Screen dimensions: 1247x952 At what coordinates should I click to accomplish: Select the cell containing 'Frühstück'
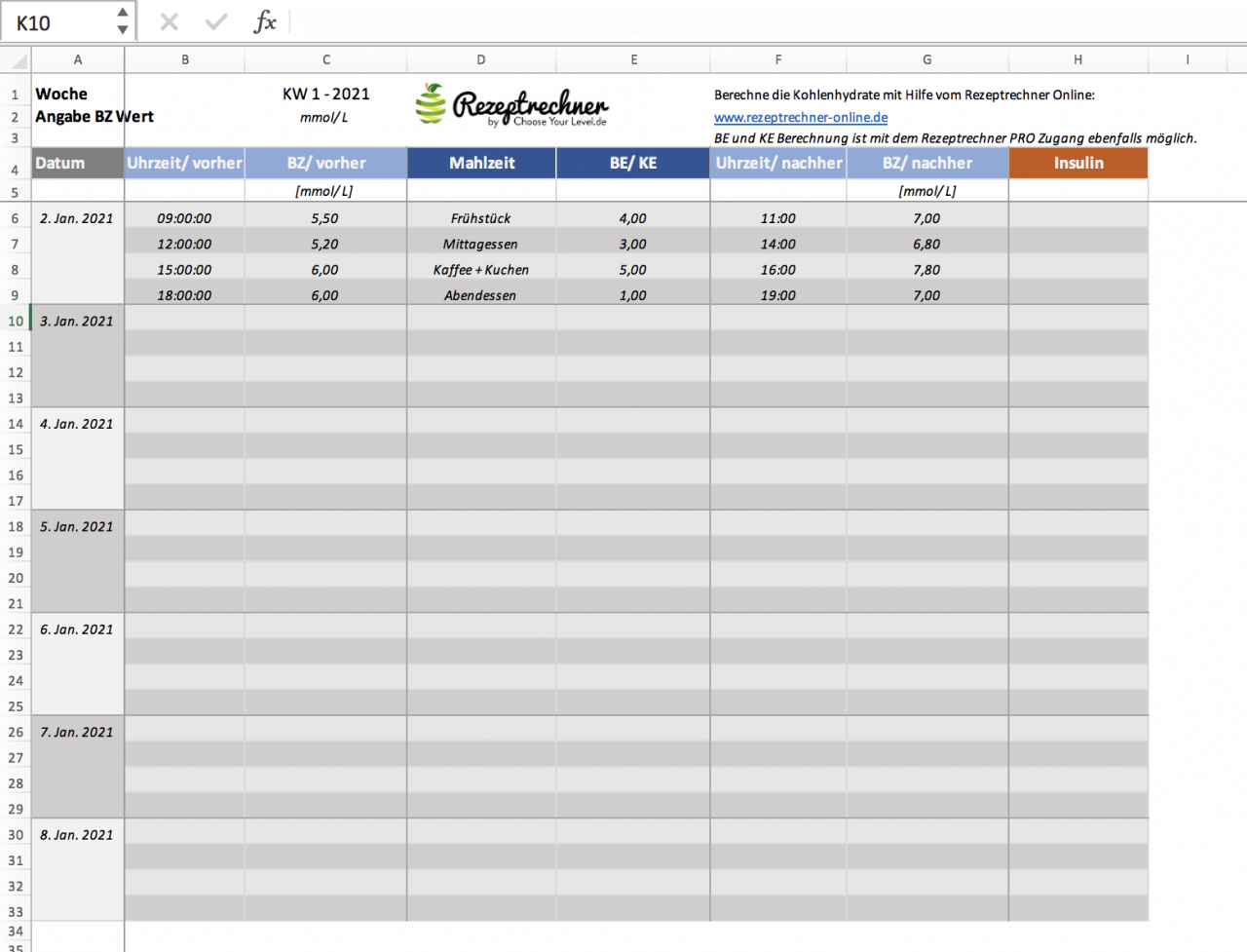click(x=480, y=217)
